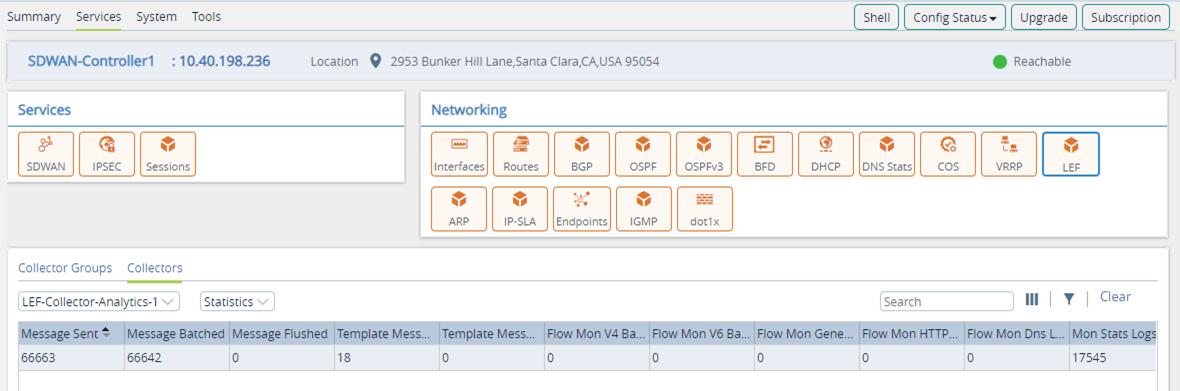Select the dot1x networking icon
Viewport: 1180px width, 391px height.
704,209
